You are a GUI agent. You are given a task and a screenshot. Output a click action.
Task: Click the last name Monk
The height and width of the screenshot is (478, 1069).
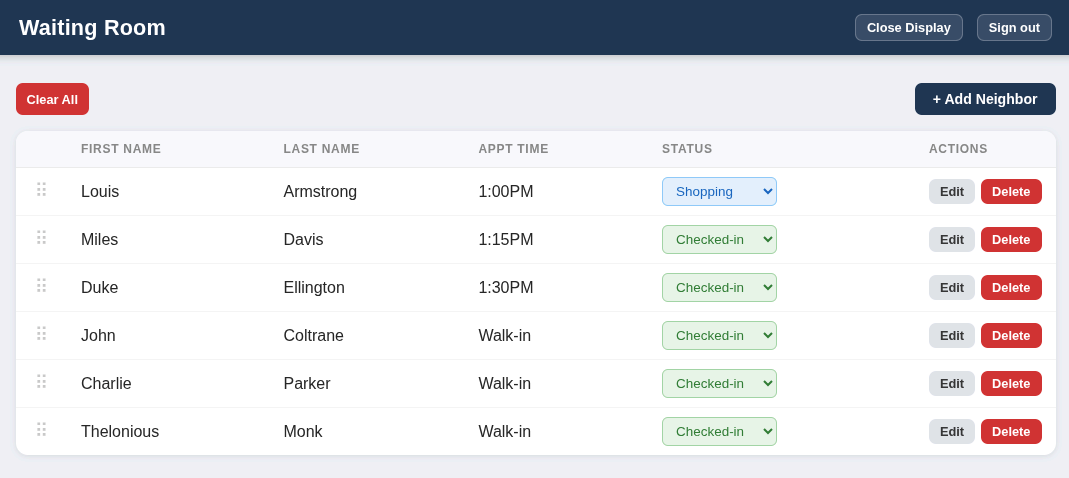tap(303, 432)
